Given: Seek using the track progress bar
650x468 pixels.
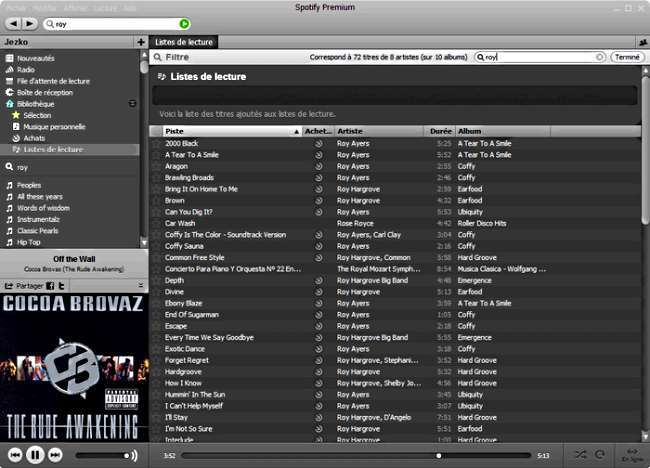Looking at the screenshot, I should pos(356,456).
